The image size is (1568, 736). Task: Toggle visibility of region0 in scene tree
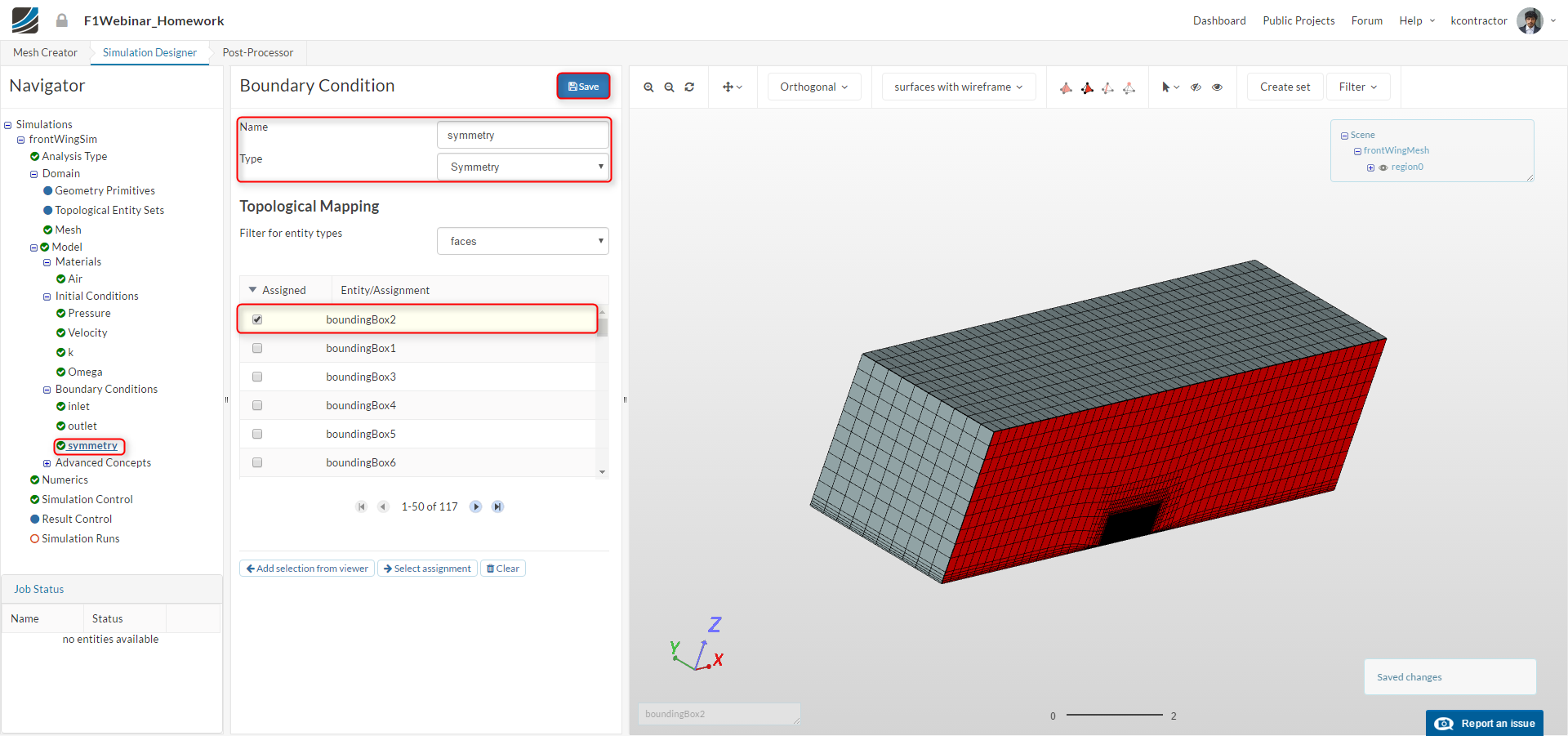1383,167
